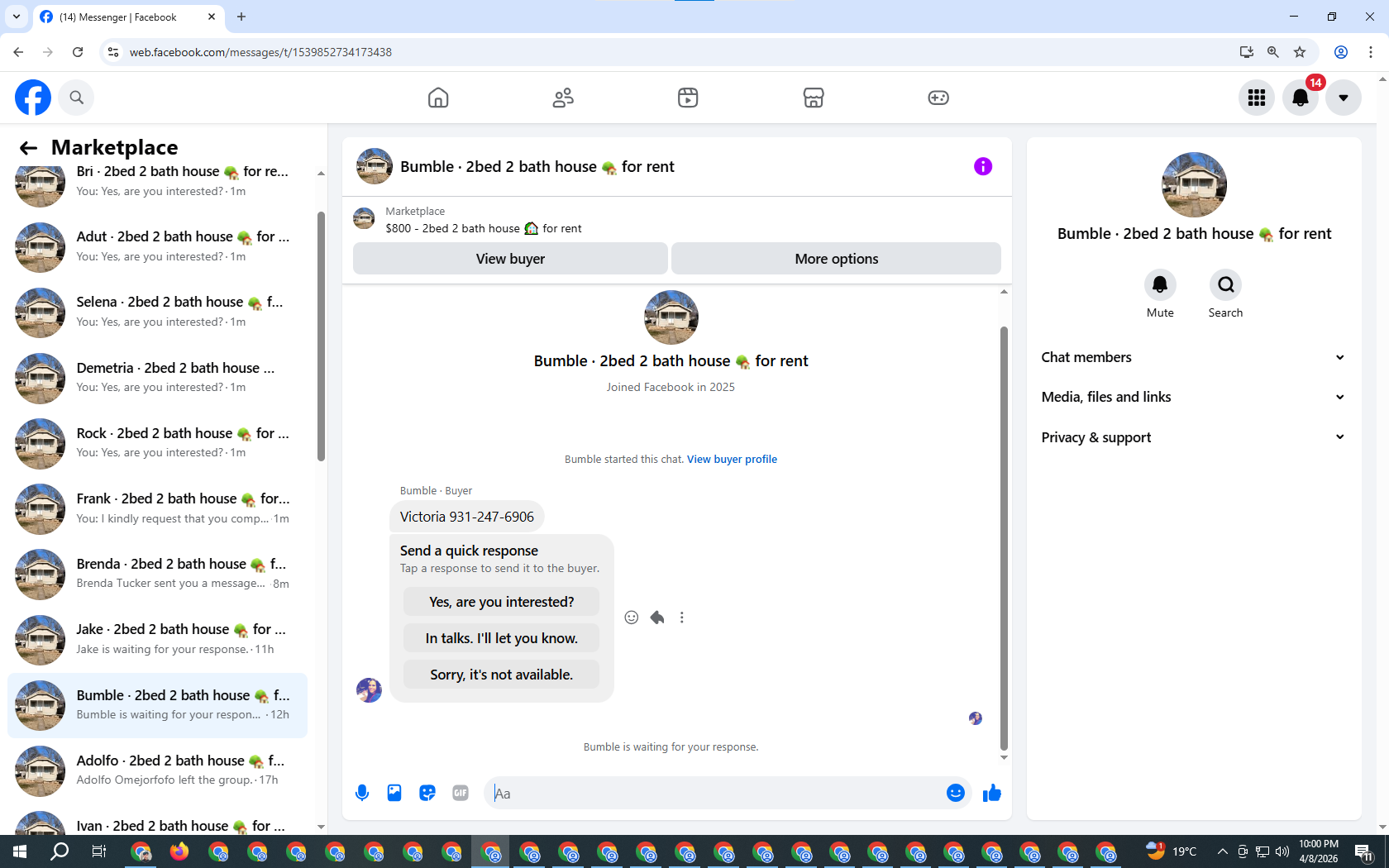Viewport: 1389px width, 868px height.
Task: Open the Marketplace tab
Action: coord(814,98)
